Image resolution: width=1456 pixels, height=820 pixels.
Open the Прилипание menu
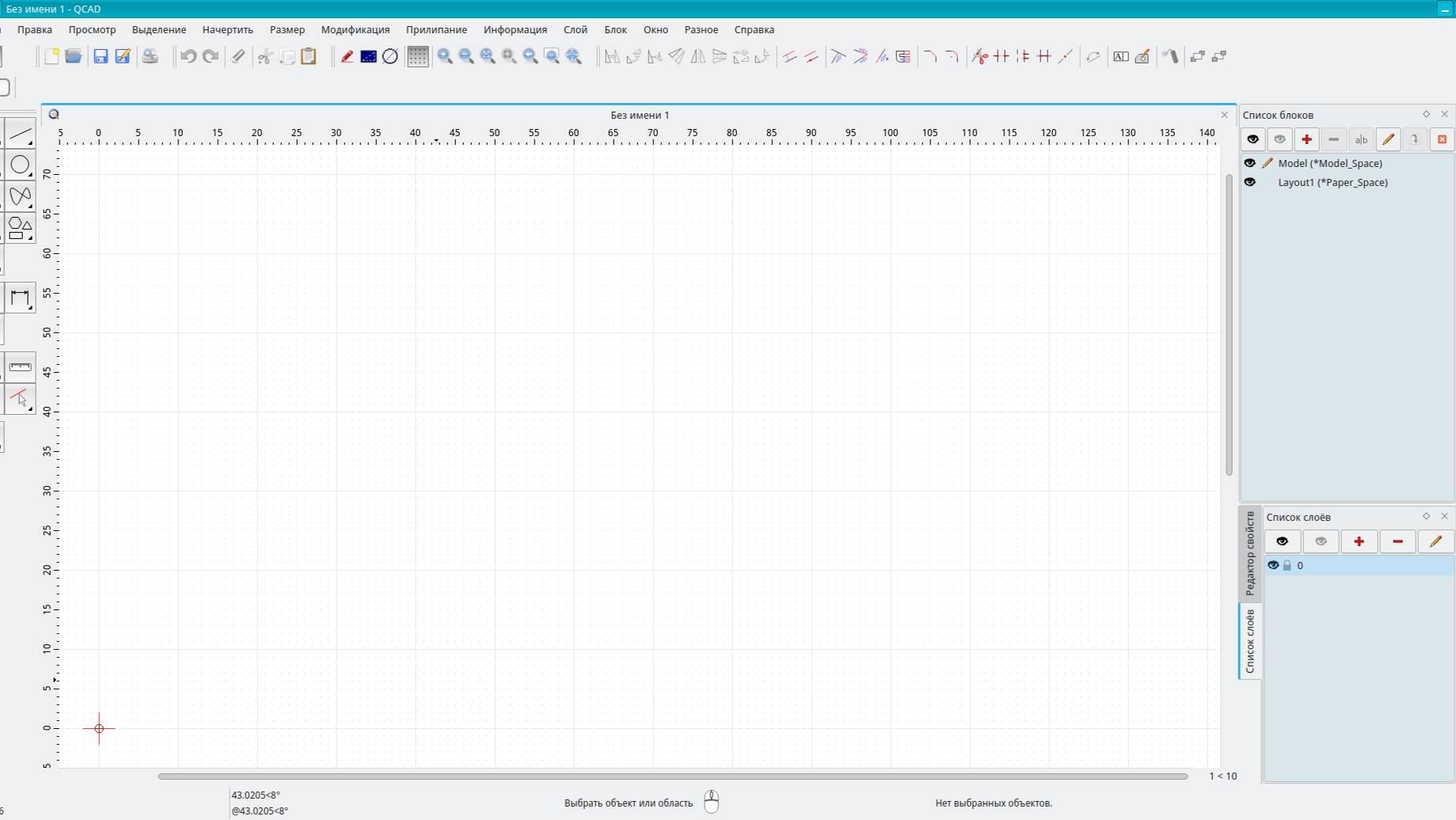(x=436, y=29)
